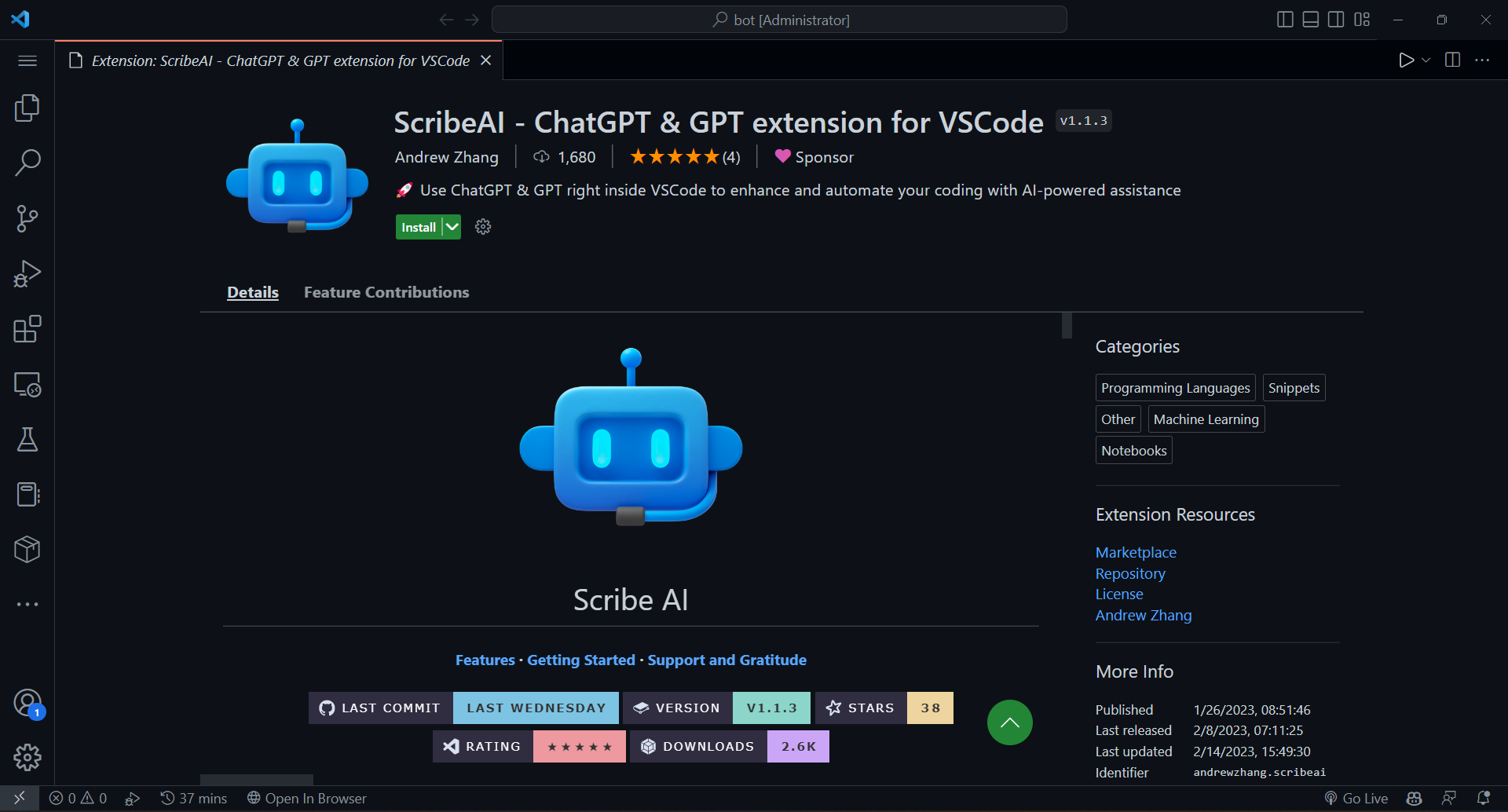Screen dimensions: 1508x812
Task: Open the Marketplace resource link
Action: [x=1136, y=552]
